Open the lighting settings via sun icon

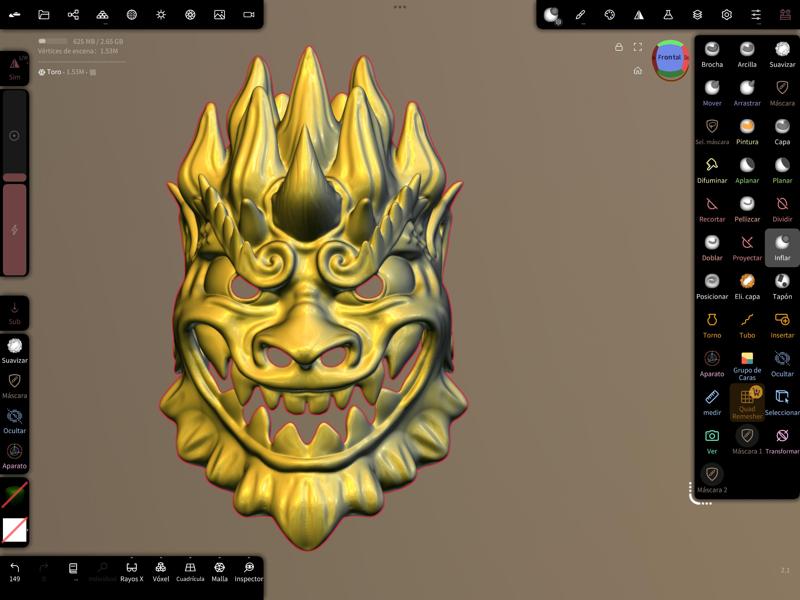pos(160,14)
